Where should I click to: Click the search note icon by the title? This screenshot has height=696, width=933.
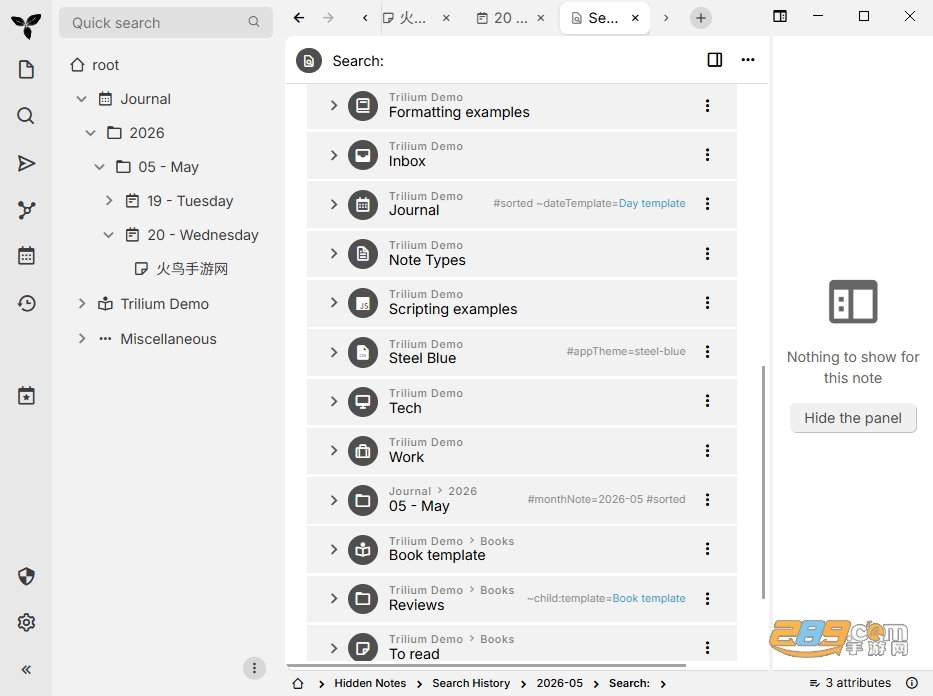[x=309, y=61]
